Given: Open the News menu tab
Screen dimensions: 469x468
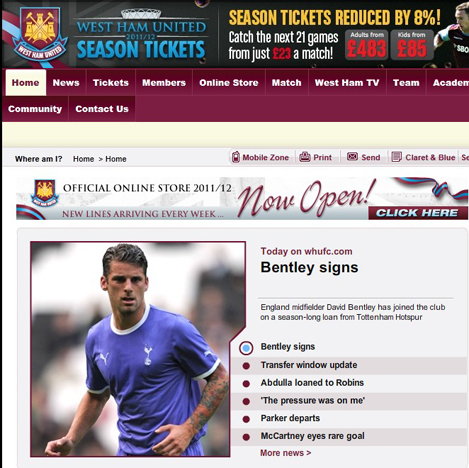Looking at the screenshot, I should [66, 83].
